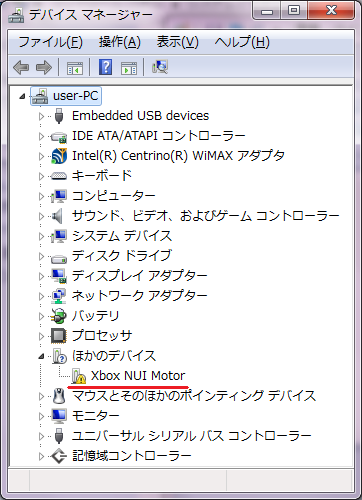The height and width of the screenshot is (500, 362).
Task: Toggle the console tree pane icon
Action: 75,68
